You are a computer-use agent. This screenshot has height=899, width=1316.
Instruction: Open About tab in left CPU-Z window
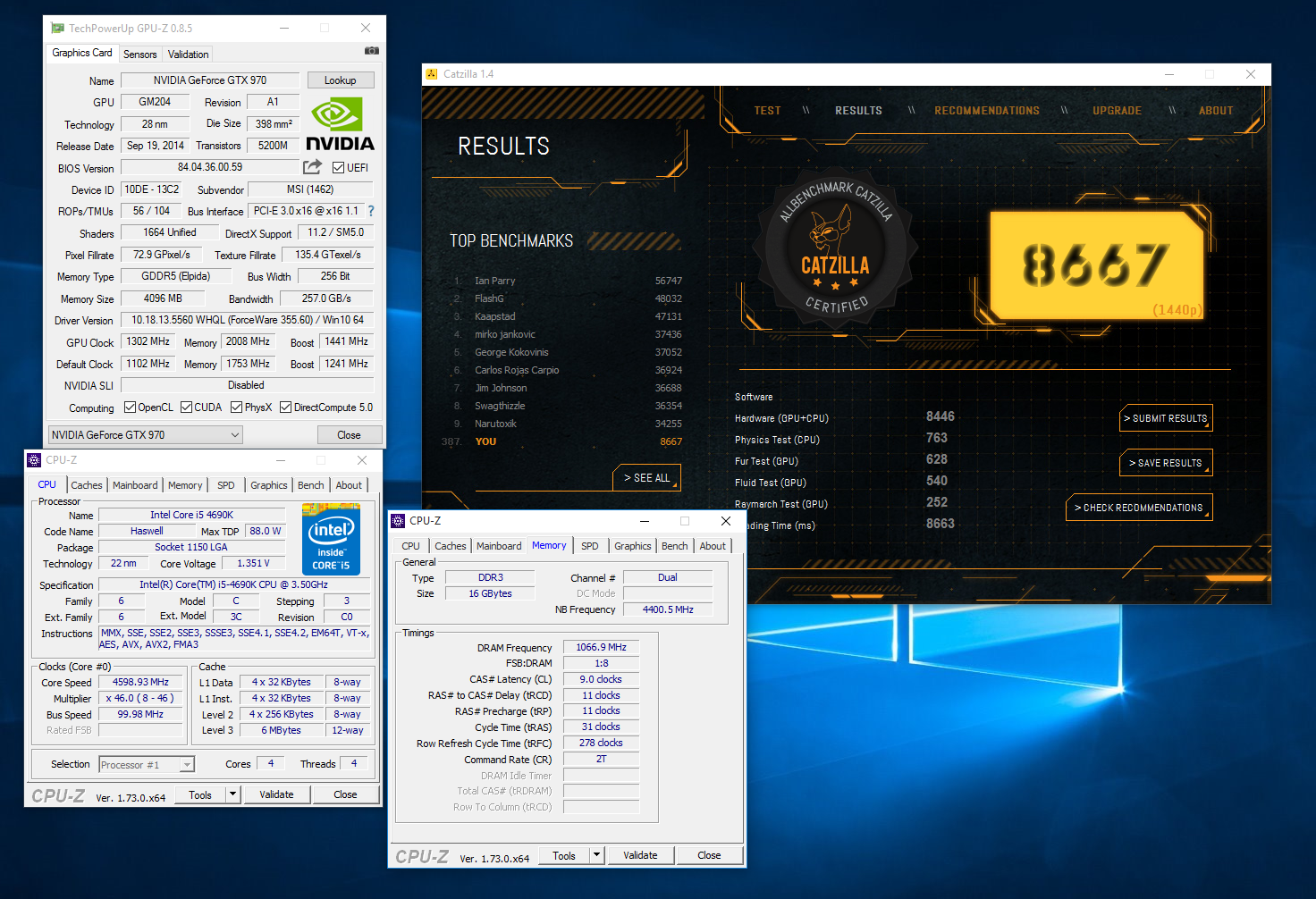click(x=349, y=485)
